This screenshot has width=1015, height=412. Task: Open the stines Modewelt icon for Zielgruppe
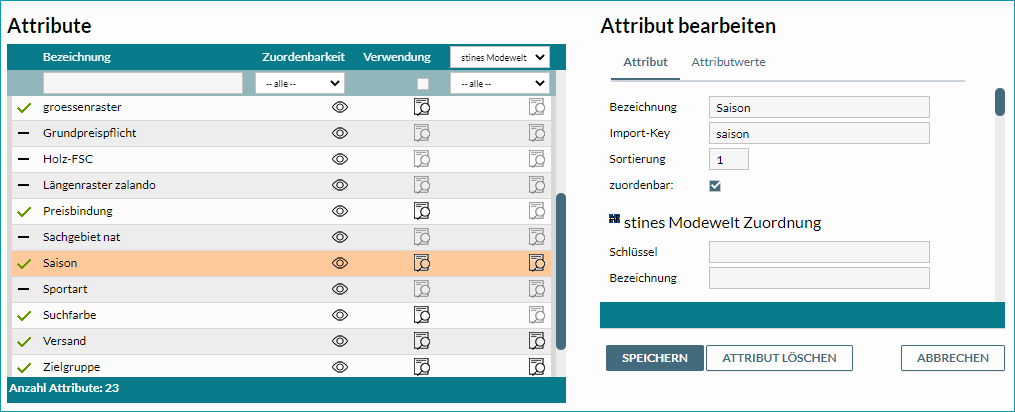(x=537, y=367)
